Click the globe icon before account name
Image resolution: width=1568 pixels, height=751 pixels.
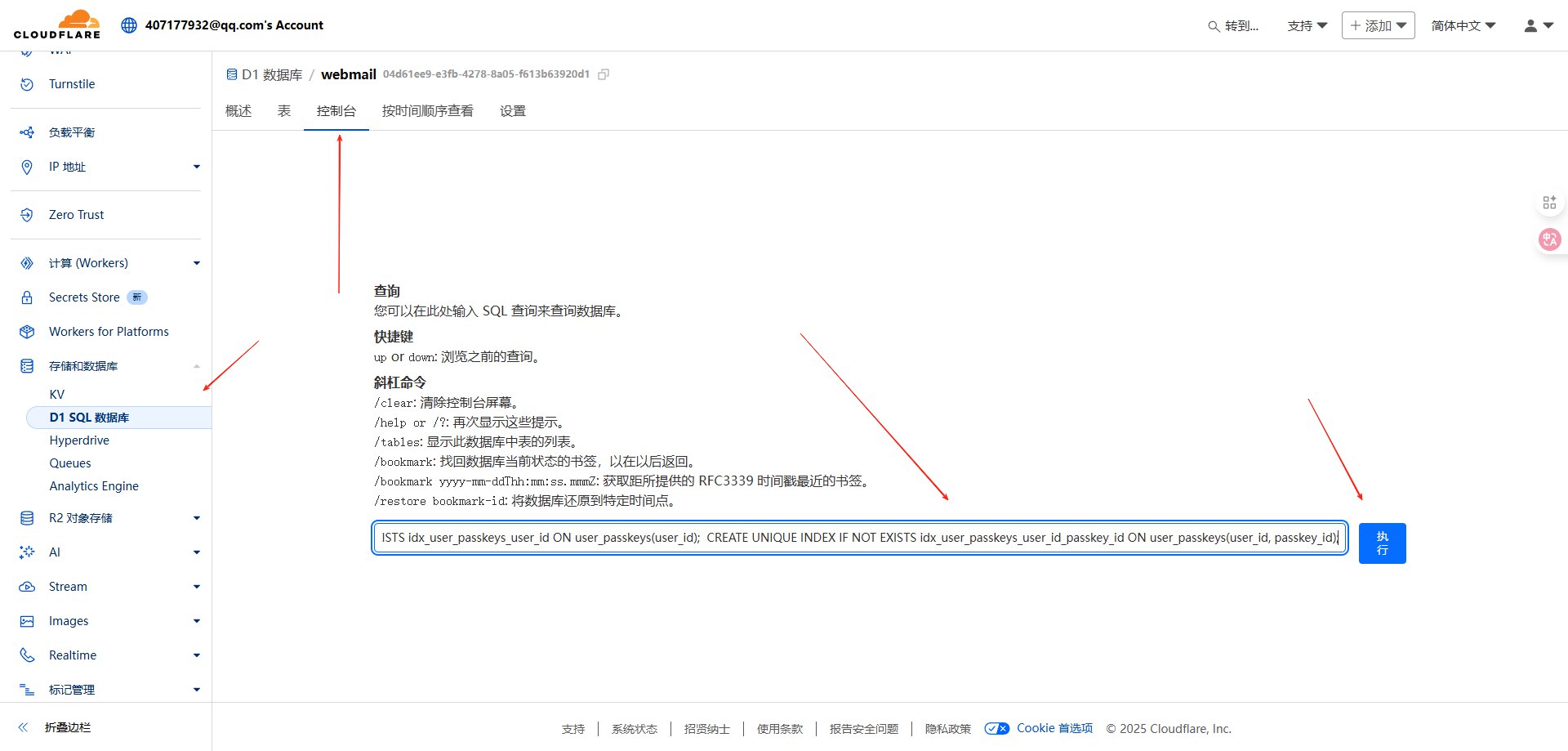click(128, 25)
